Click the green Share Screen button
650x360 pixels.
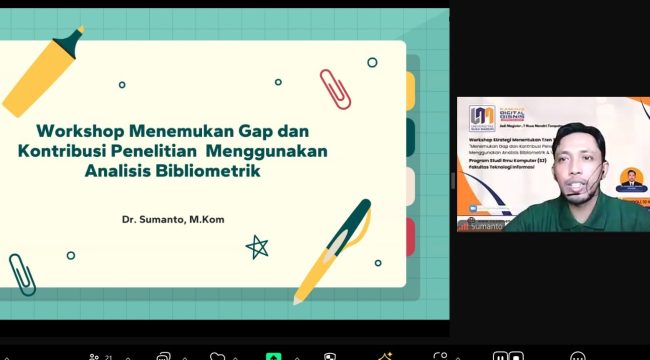274,356
